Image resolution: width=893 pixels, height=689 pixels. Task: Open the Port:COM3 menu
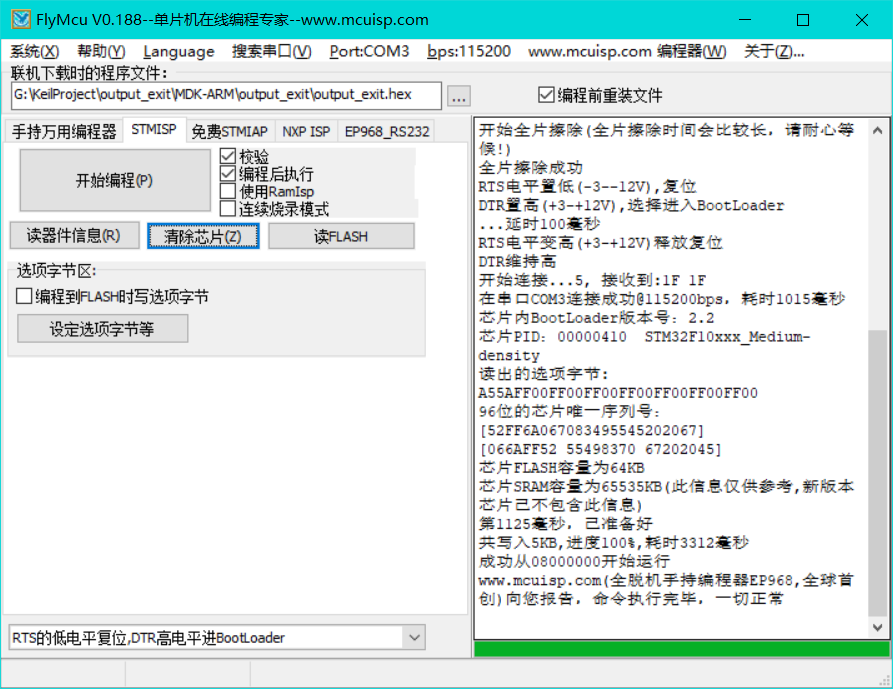(369, 51)
